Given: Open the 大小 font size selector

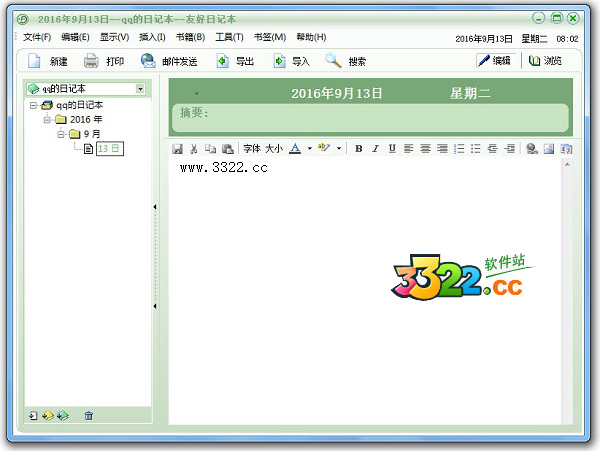Looking at the screenshot, I should pos(274,148).
